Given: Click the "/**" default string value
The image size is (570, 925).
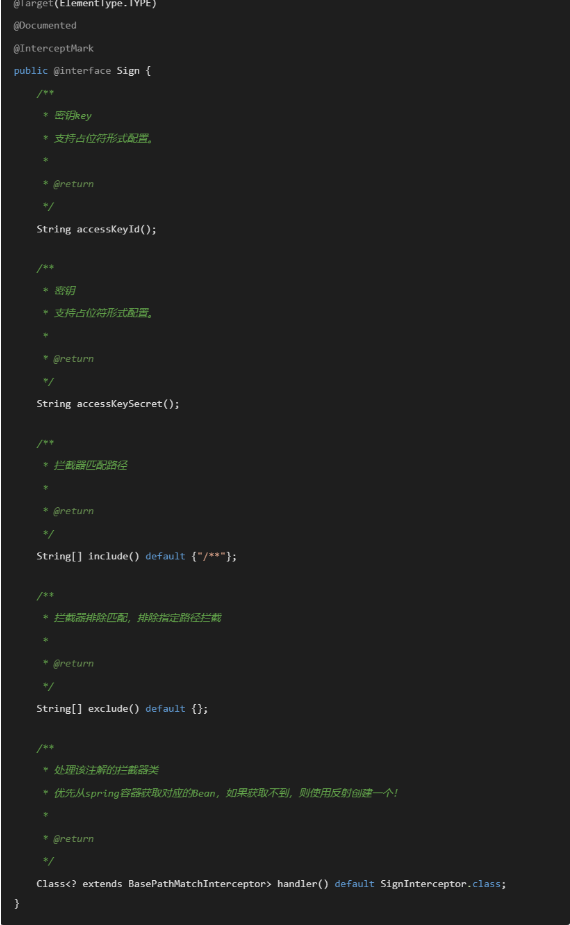Looking at the screenshot, I should [211, 556].
